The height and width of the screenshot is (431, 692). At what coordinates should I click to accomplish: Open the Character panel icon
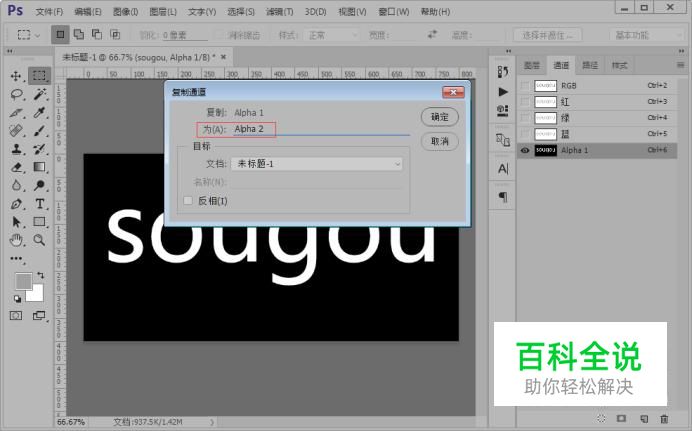[x=503, y=169]
